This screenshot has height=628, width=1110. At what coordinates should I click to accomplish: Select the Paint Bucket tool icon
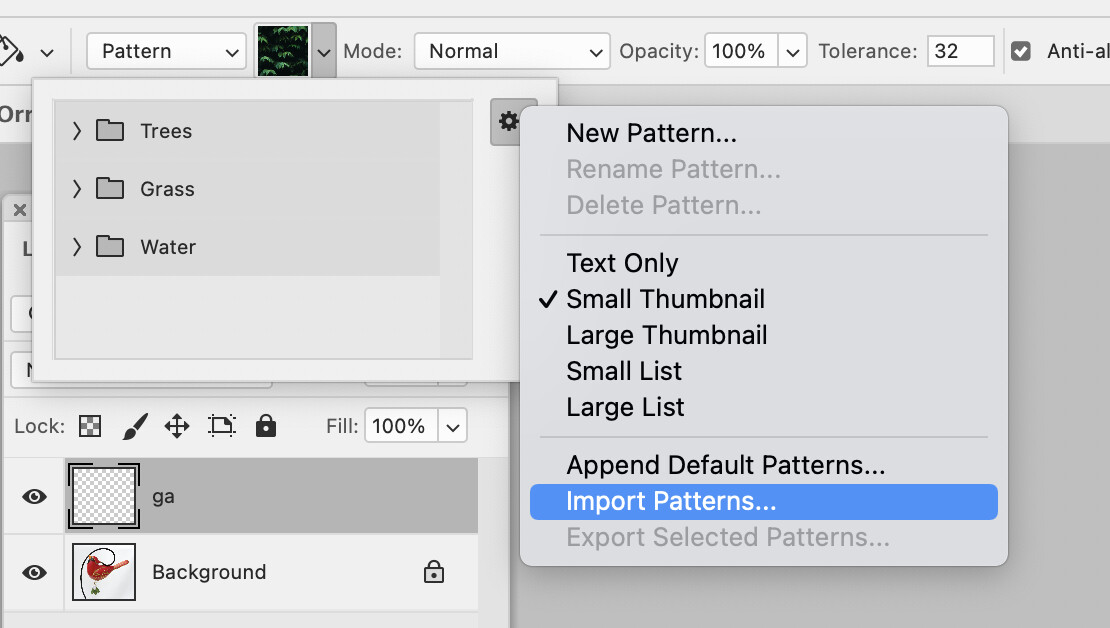(x=11, y=52)
